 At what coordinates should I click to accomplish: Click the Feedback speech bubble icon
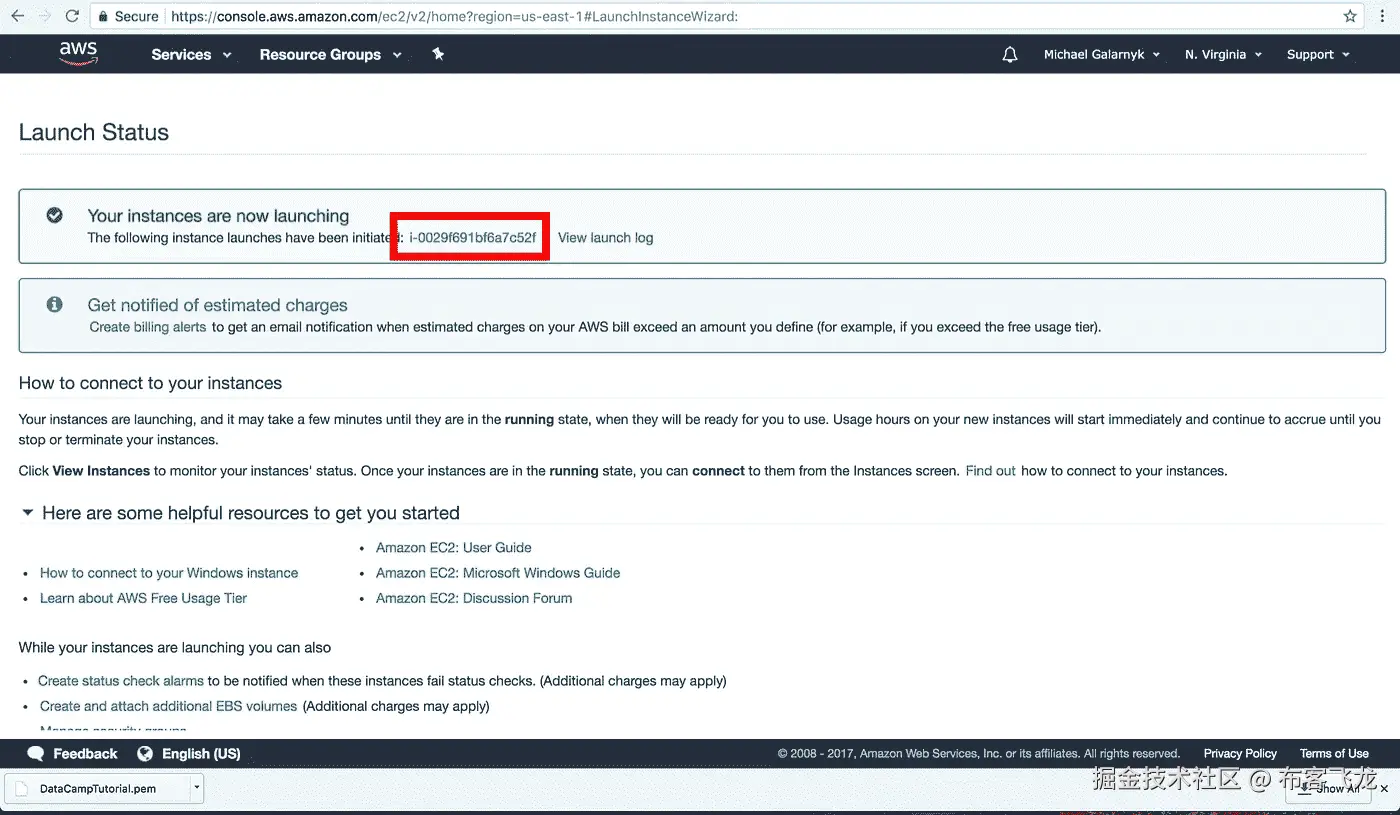click(36, 754)
